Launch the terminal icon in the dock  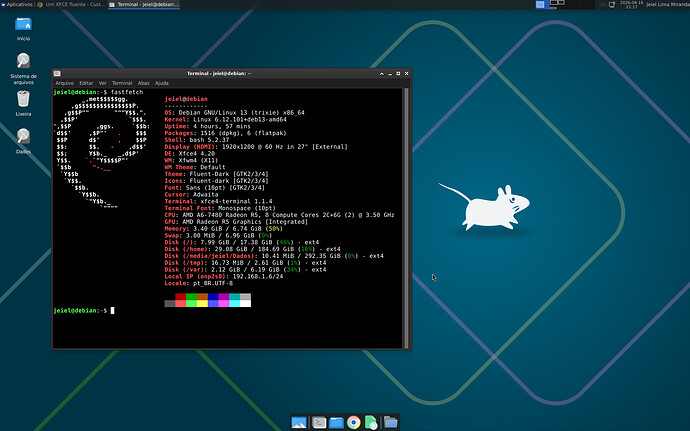coord(319,423)
